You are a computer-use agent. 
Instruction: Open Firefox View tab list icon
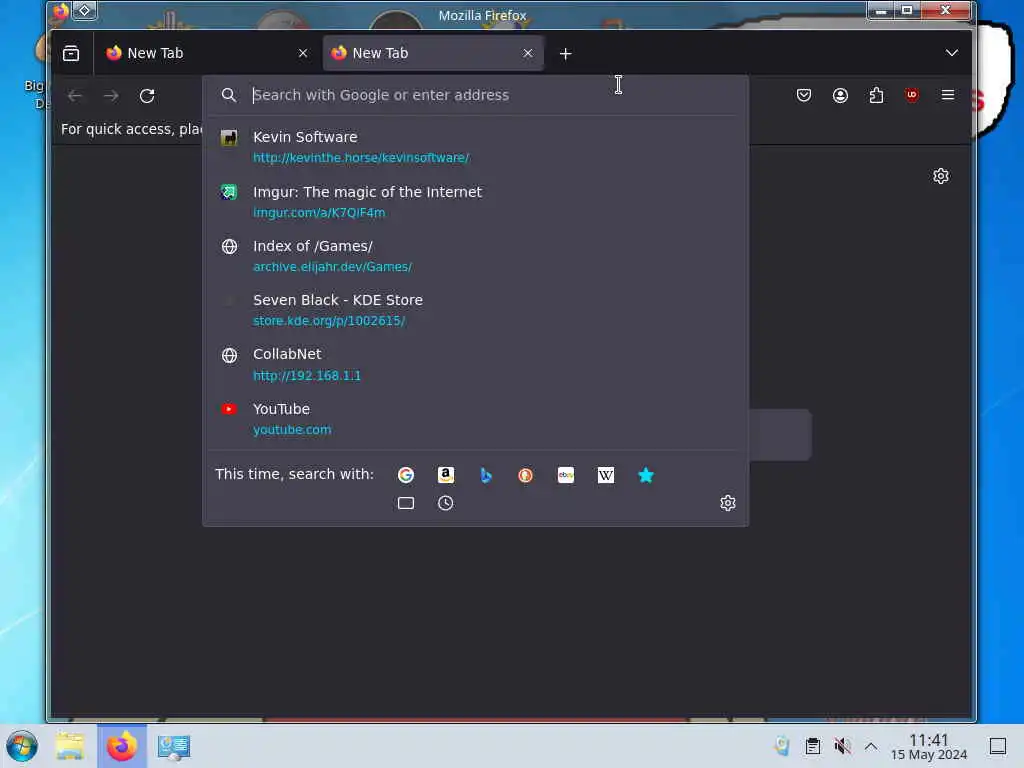(x=71, y=54)
